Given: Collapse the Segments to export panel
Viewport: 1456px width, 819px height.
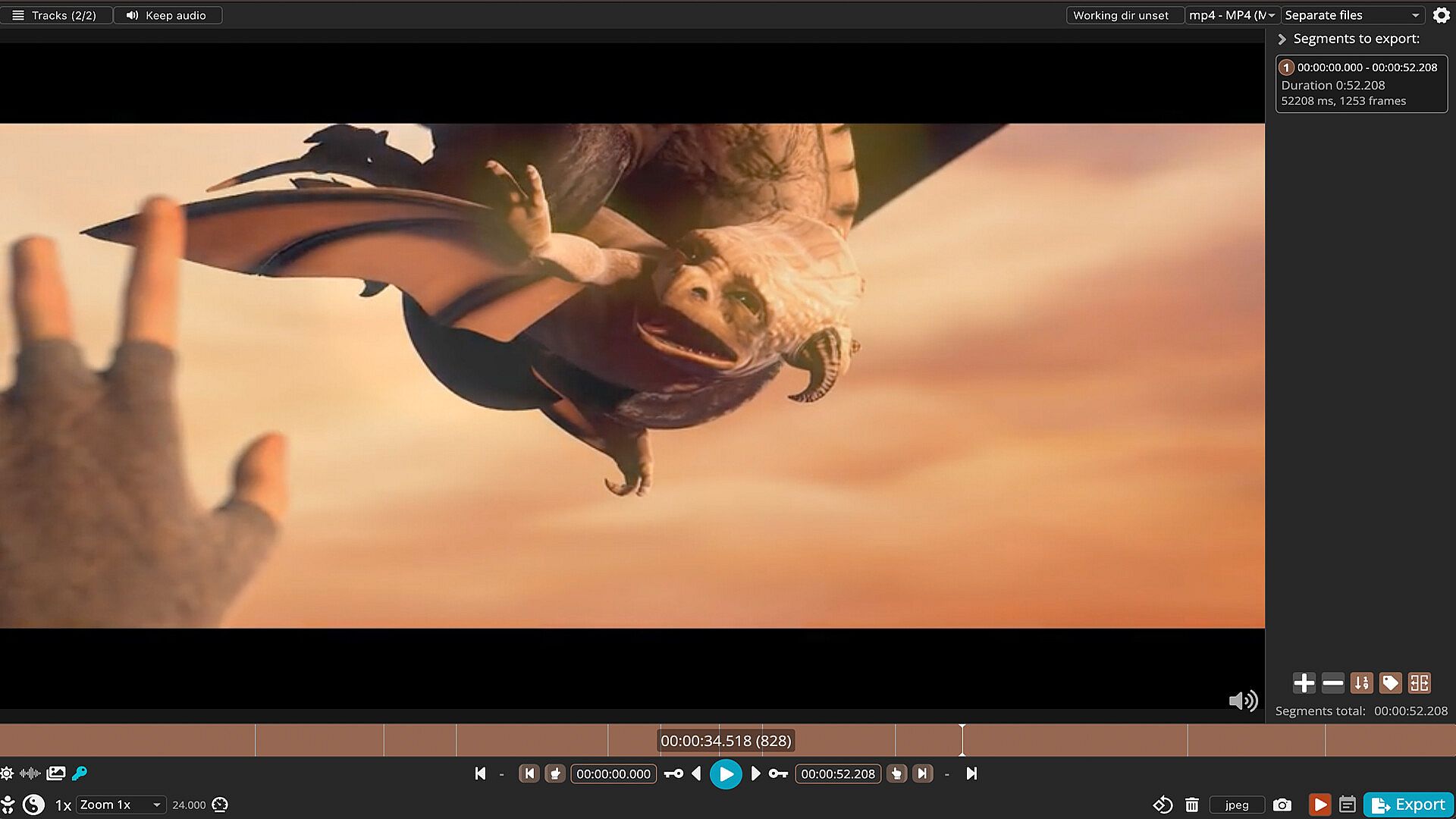Looking at the screenshot, I should (x=1282, y=39).
